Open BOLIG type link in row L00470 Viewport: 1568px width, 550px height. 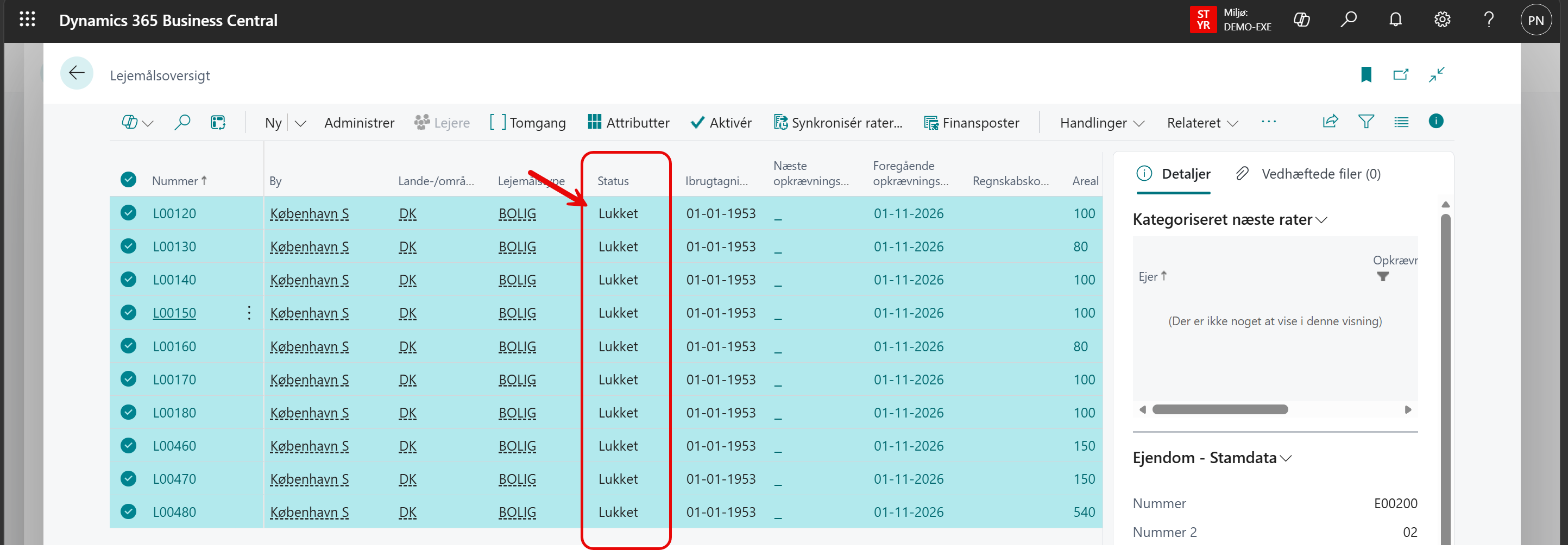click(x=518, y=479)
